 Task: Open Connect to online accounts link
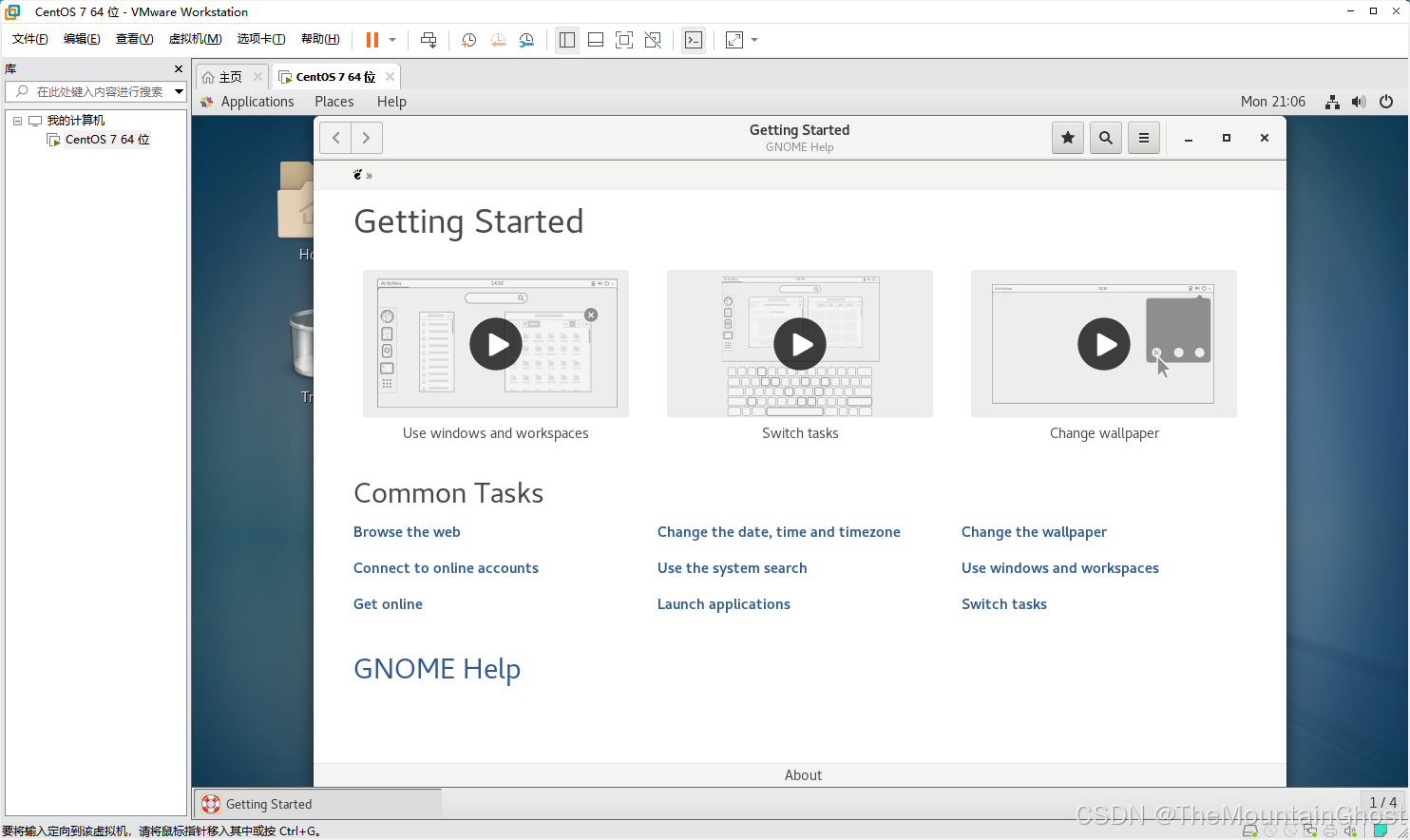446,568
